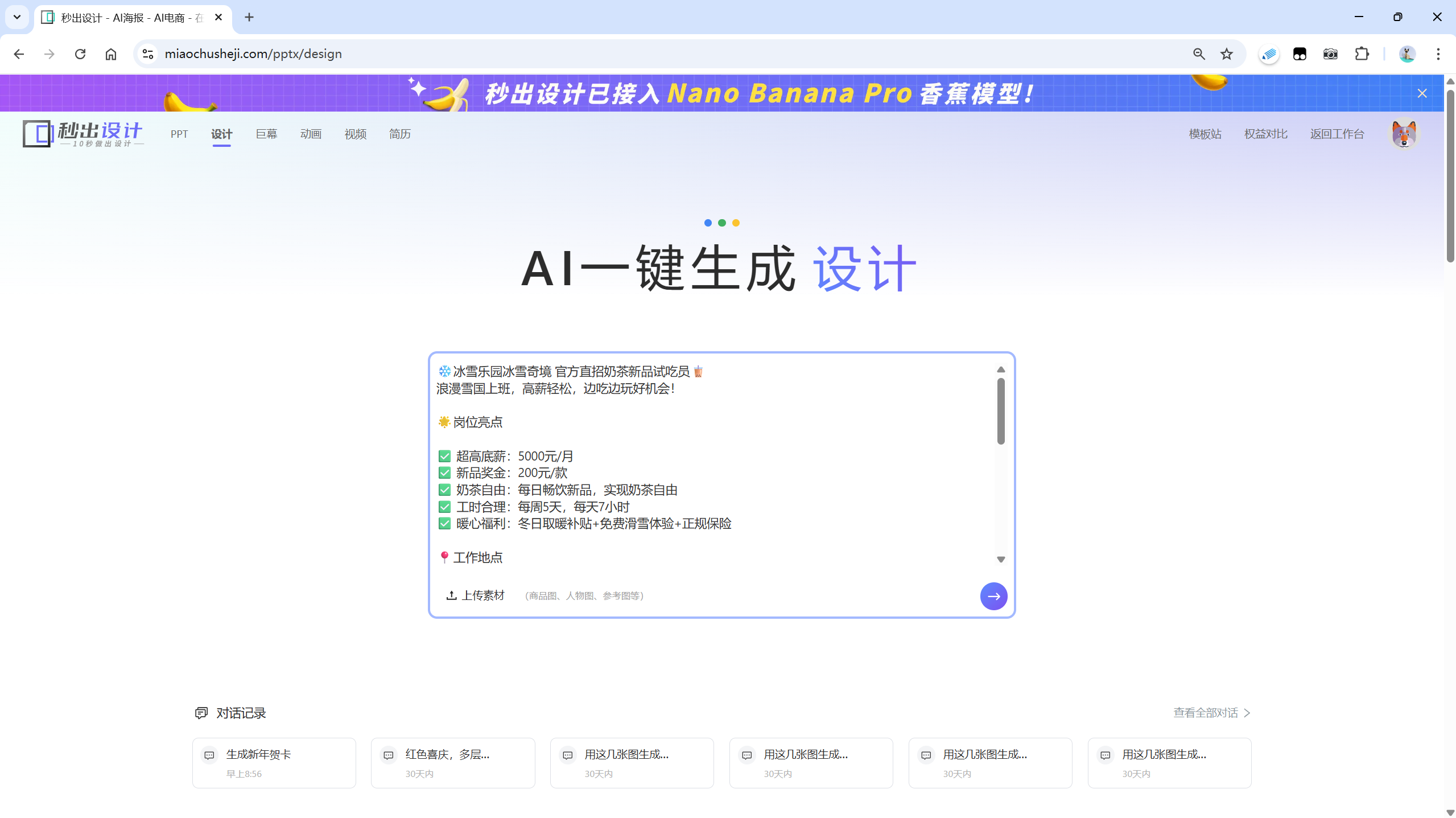This screenshot has width=1456, height=818.
Task: Open the browser extensions puzzle icon
Action: (x=1362, y=54)
